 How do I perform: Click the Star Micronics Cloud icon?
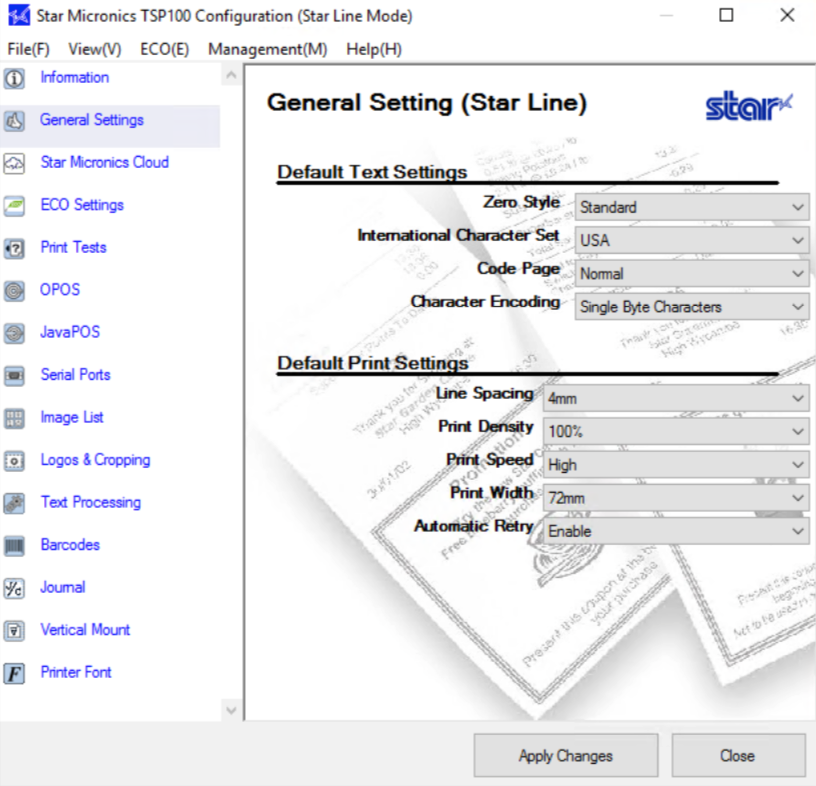14,163
